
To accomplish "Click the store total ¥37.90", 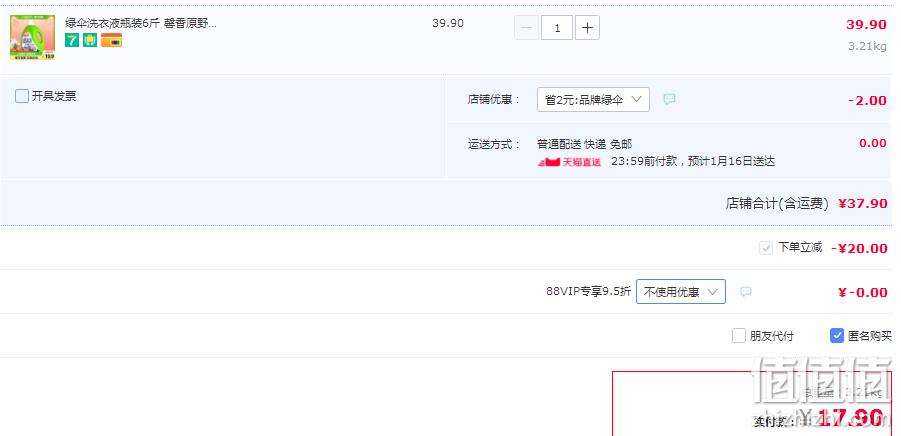I will [863, 203].
